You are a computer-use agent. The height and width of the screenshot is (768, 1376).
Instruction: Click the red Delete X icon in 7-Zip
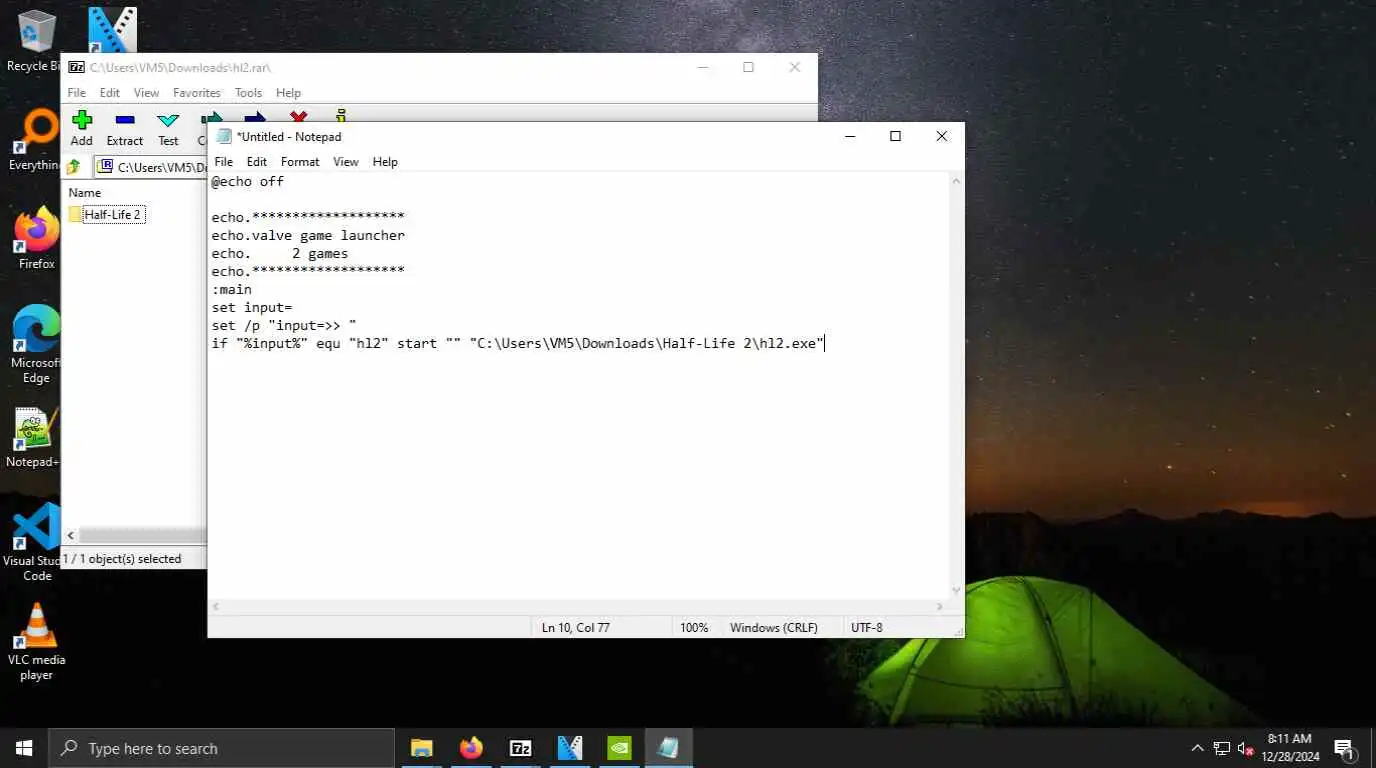coord(298,117)
